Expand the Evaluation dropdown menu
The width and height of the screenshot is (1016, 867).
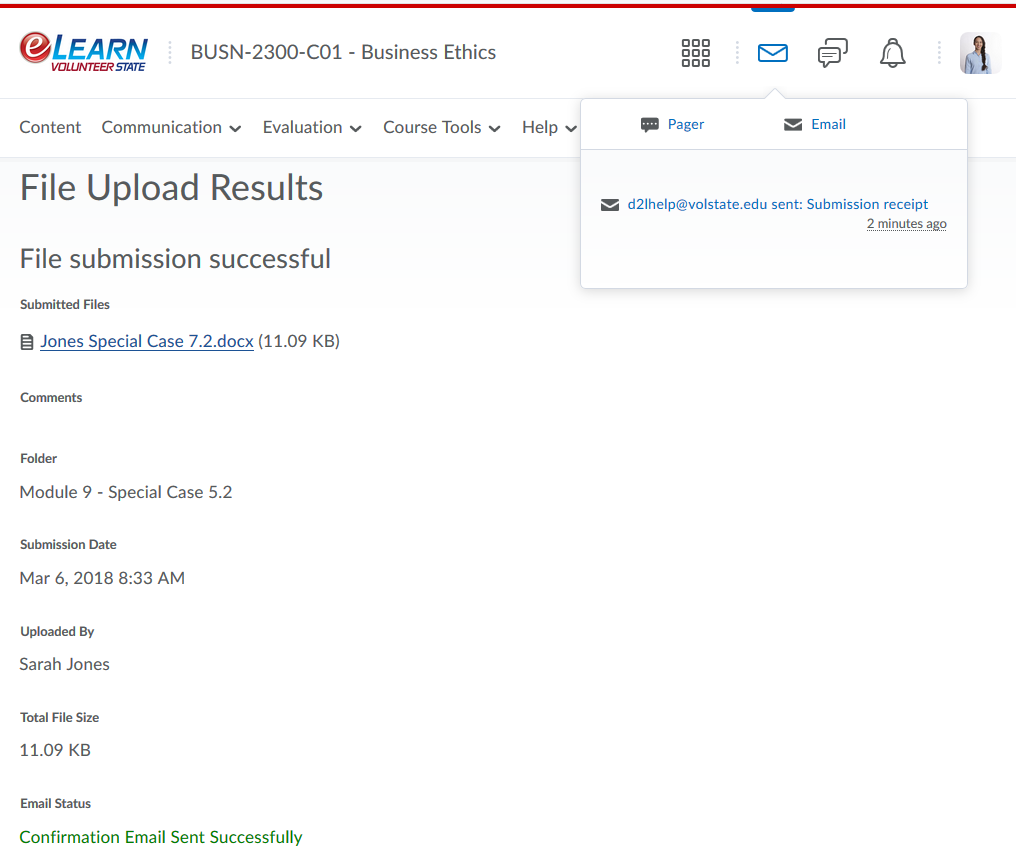pos(312,127)
